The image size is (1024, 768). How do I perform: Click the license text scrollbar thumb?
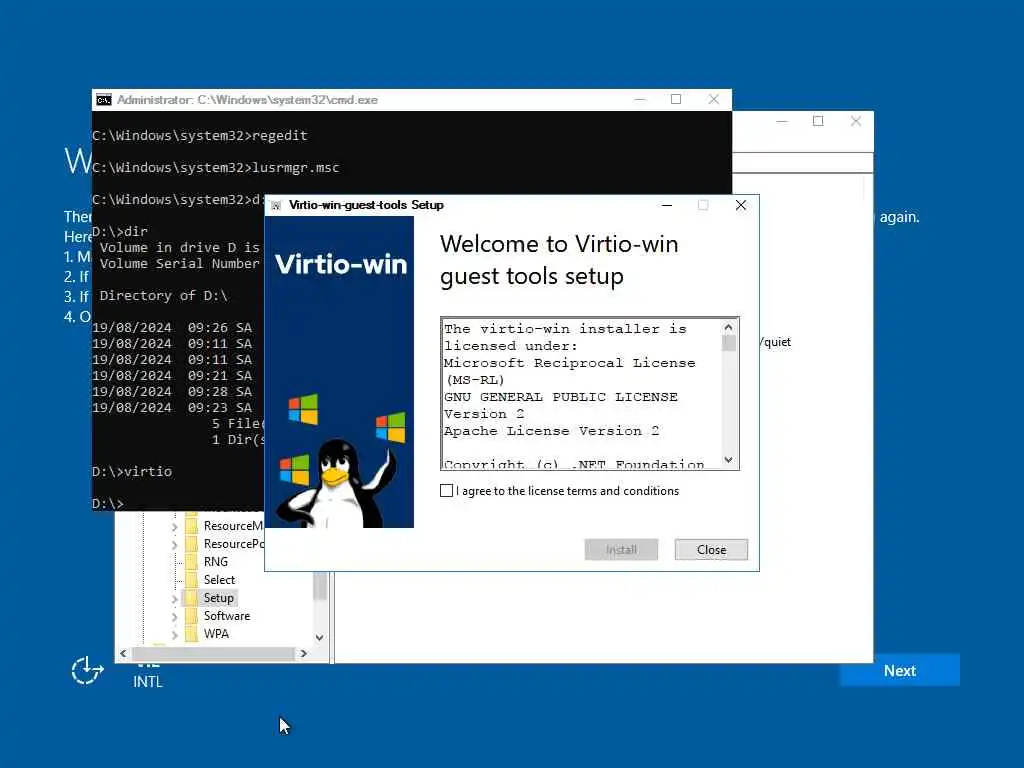point(729,343)
